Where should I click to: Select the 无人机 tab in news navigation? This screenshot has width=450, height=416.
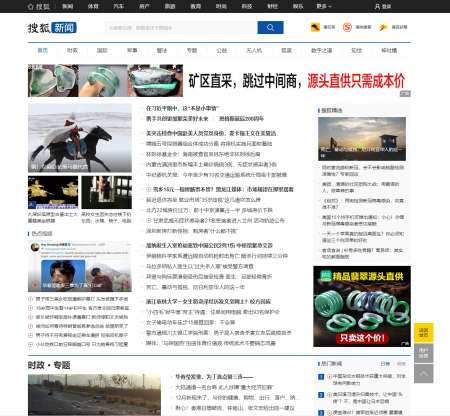(254, 50)
